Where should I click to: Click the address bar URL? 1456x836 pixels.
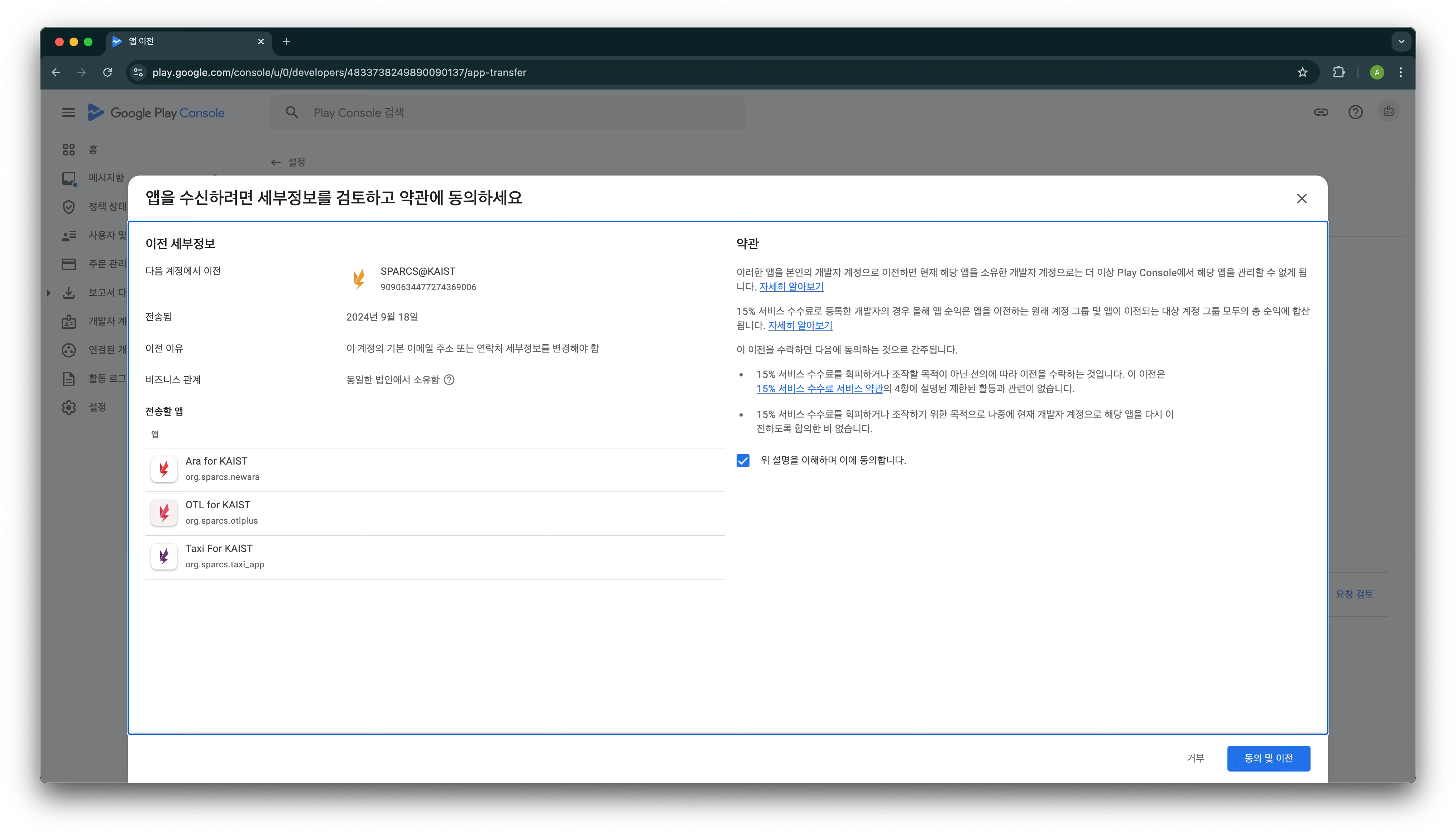click(339, 72)
